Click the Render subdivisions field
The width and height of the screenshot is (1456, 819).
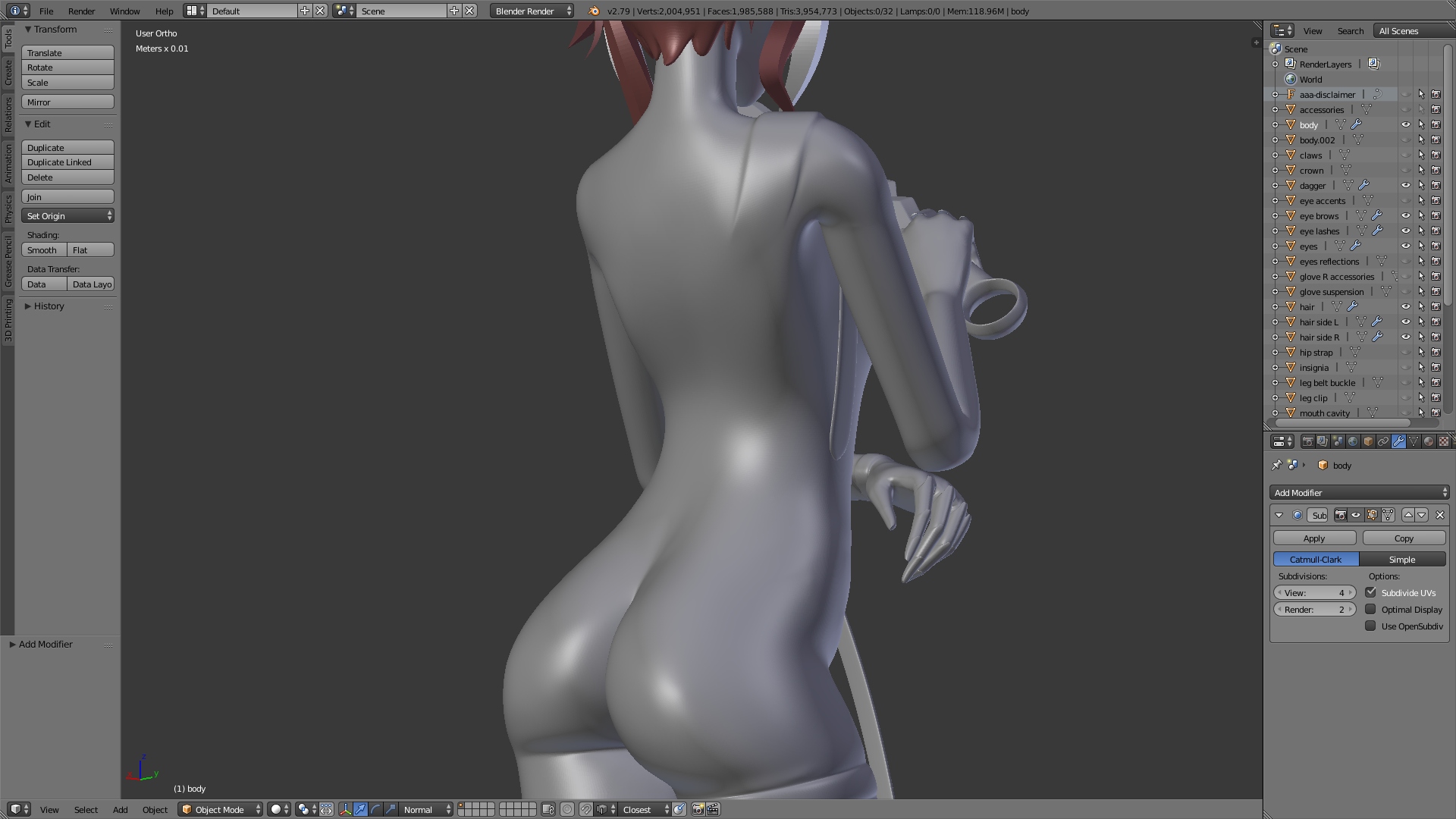pos(1314,609)
